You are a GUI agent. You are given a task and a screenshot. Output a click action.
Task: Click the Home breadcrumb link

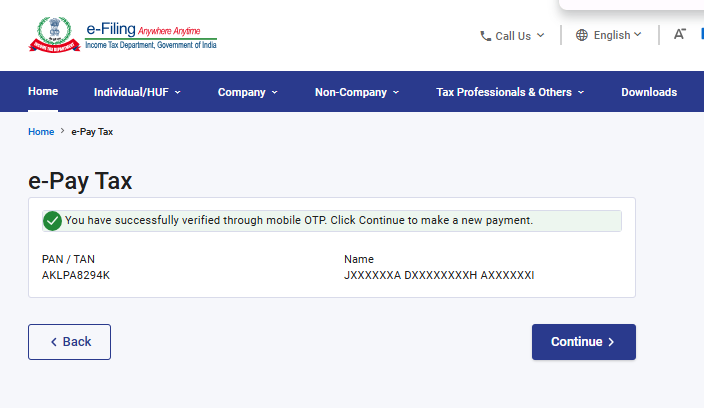tap(41, 132)
